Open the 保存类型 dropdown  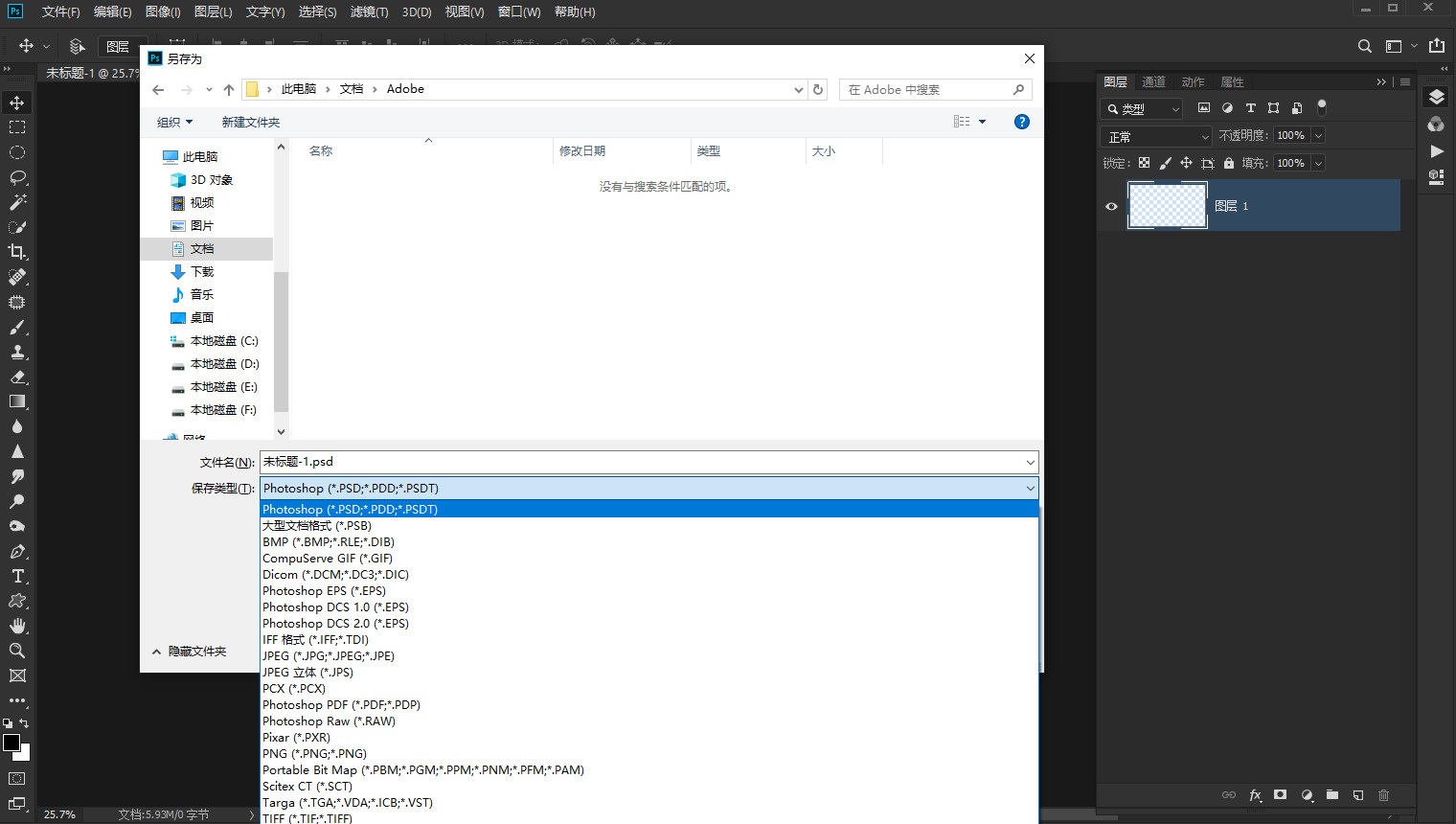pos(648,488)
